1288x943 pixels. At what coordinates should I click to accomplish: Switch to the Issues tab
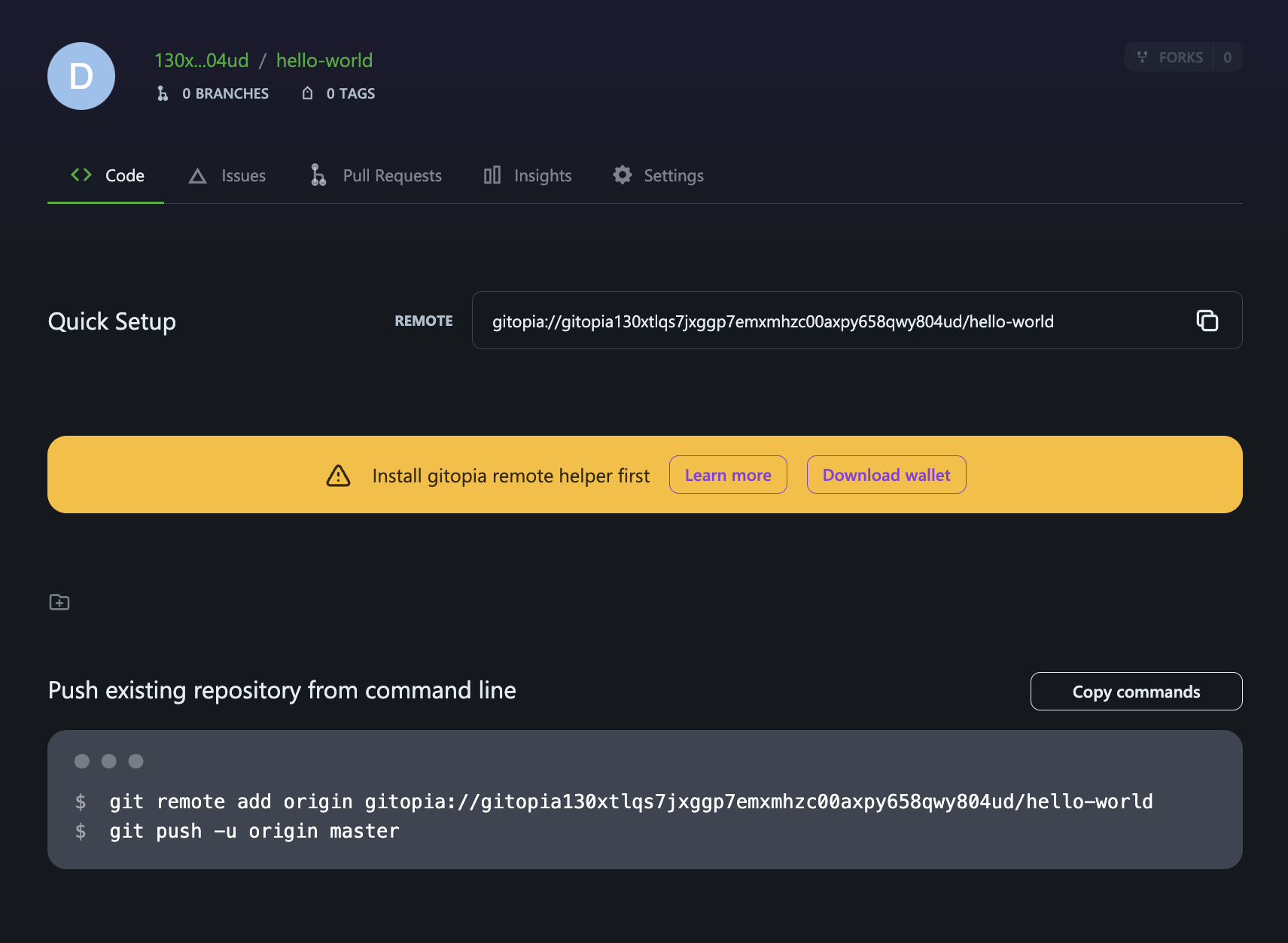coord(227,175)
